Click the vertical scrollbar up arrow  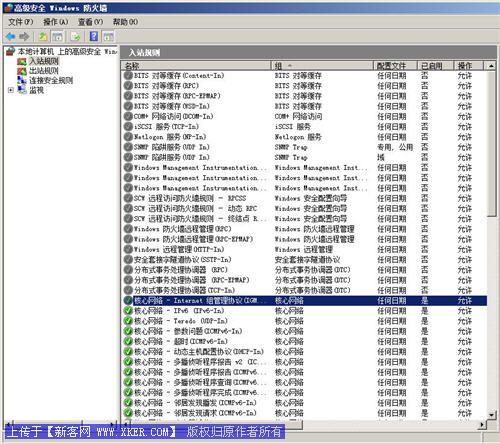pos(491,66)
